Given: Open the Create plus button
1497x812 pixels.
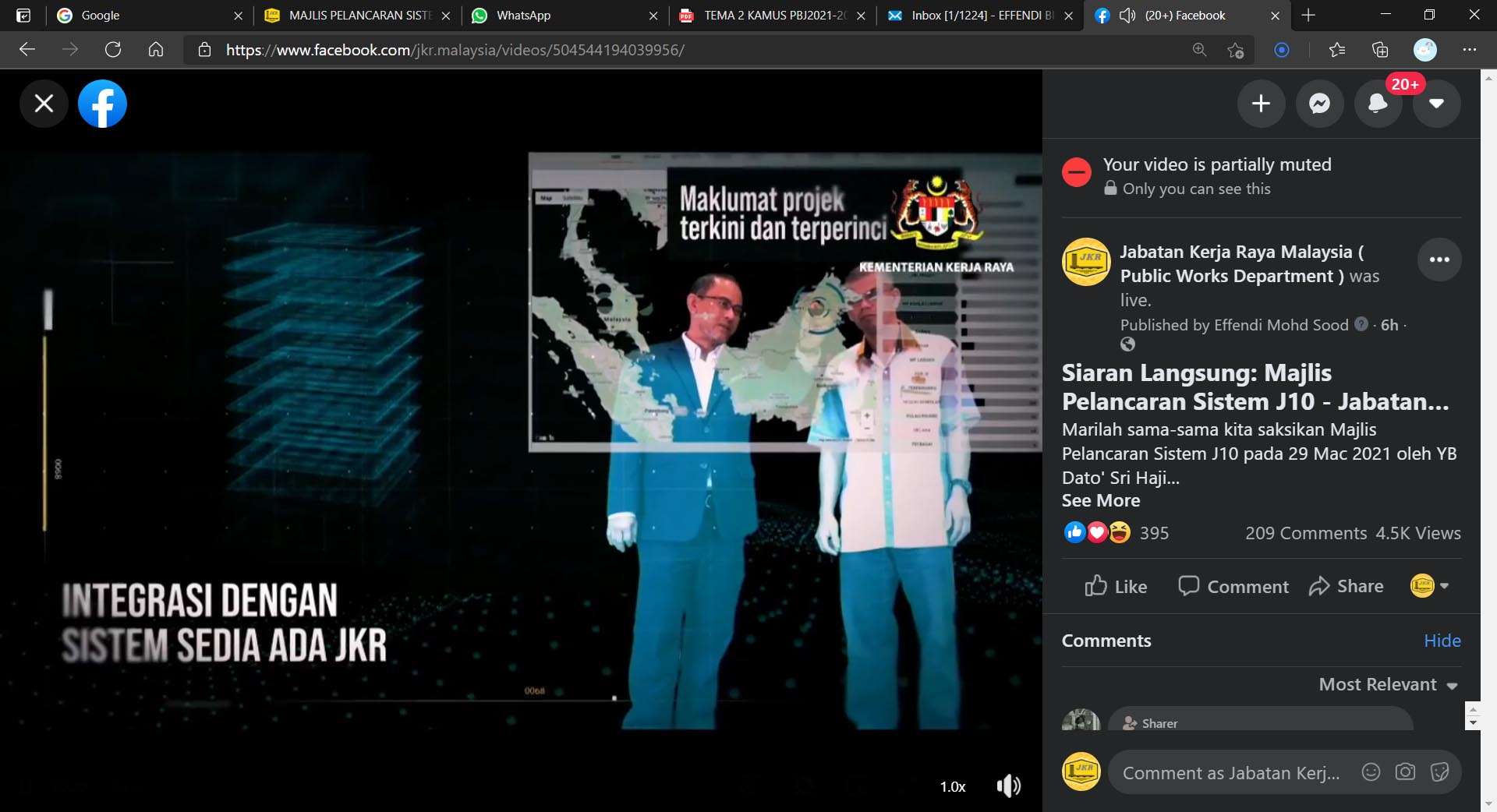Looking at the screenshot, I should (1261, 103).
